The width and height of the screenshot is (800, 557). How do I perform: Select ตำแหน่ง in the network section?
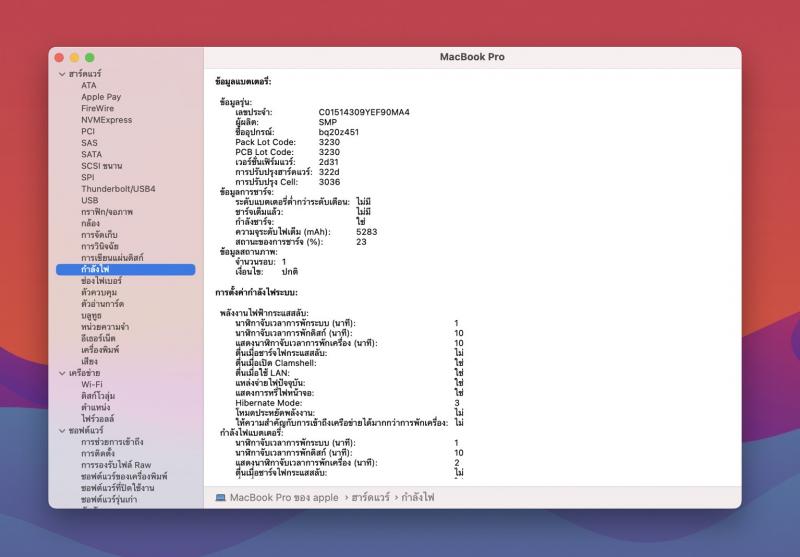coord(95,408)
